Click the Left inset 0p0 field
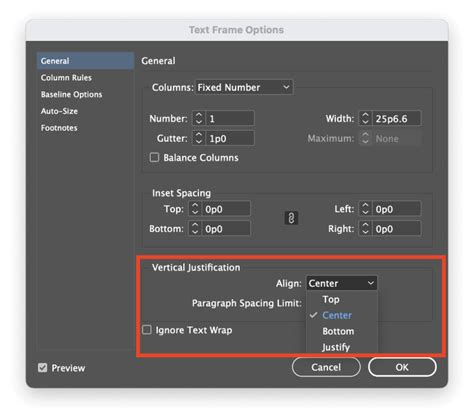This screenshot has width=474, height=420. click(396, 209)
